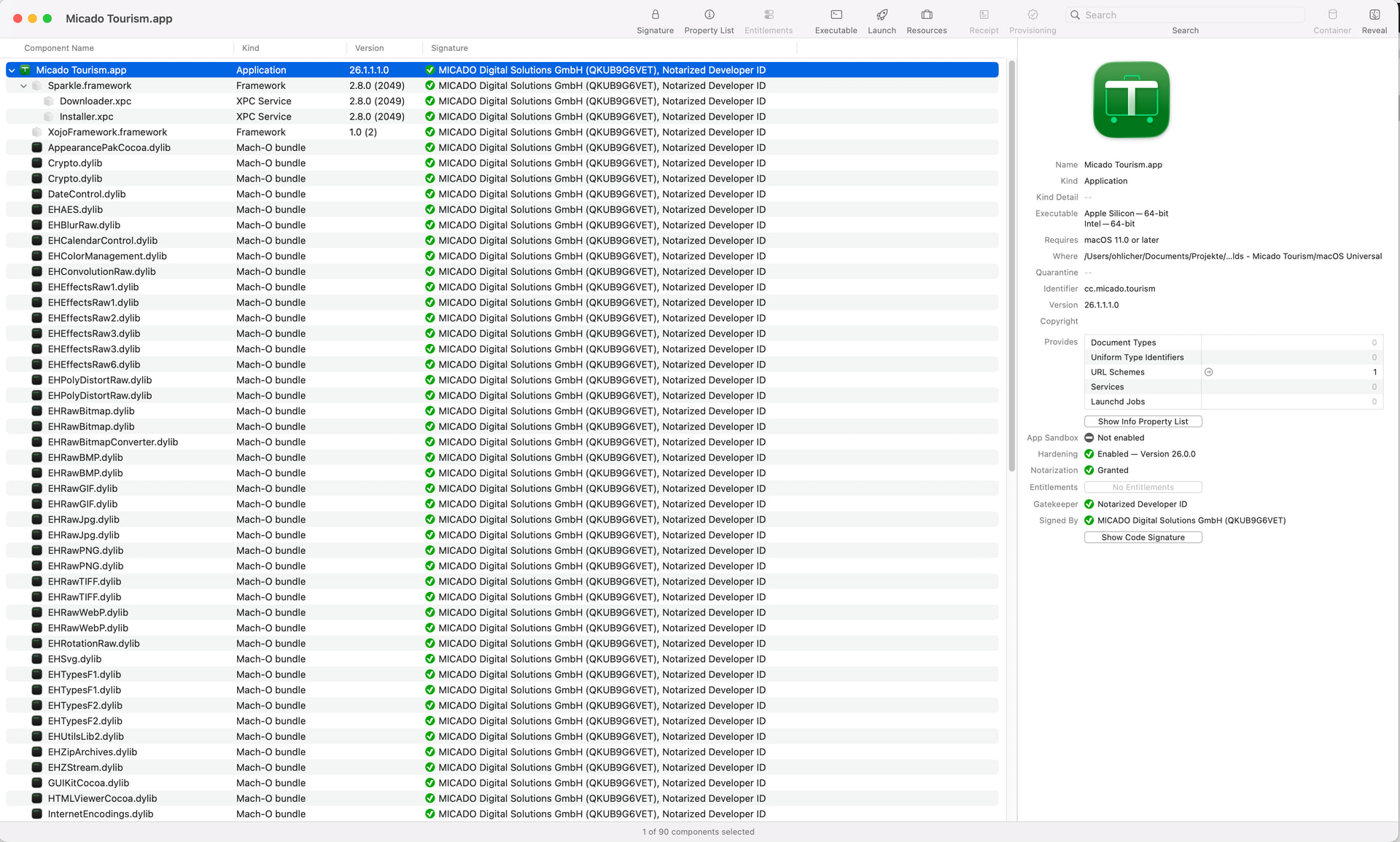Sort by the Component Name column header
This screenshot has height=842, width=1400.
59,48
